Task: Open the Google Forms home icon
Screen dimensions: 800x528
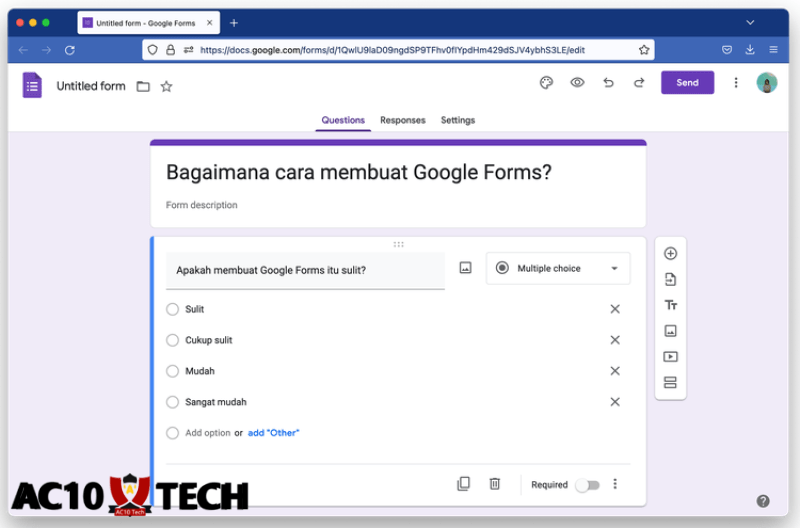Action: (x=32, y=85)
